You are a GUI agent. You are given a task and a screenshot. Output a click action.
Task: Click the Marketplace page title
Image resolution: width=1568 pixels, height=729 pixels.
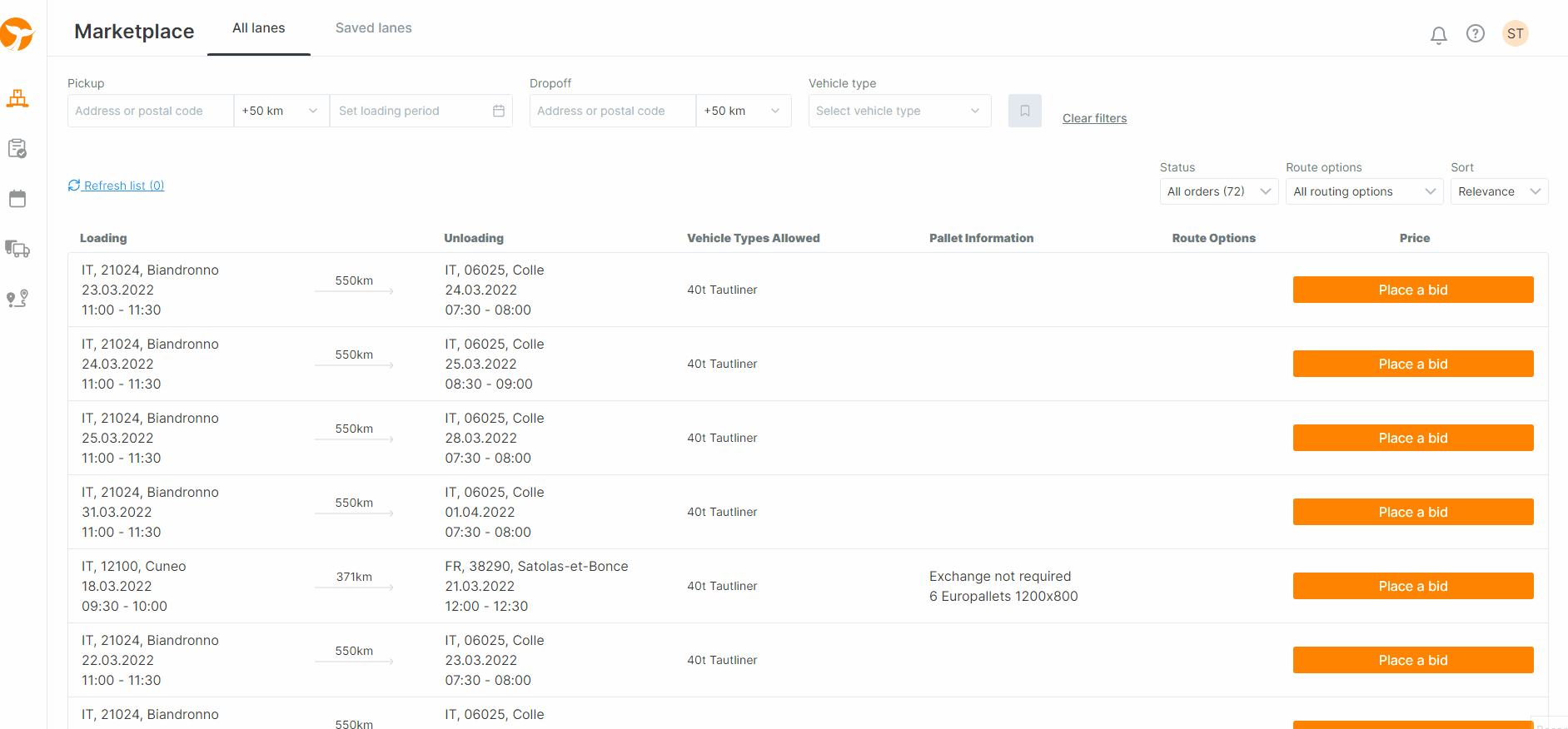tap(134, 32)
